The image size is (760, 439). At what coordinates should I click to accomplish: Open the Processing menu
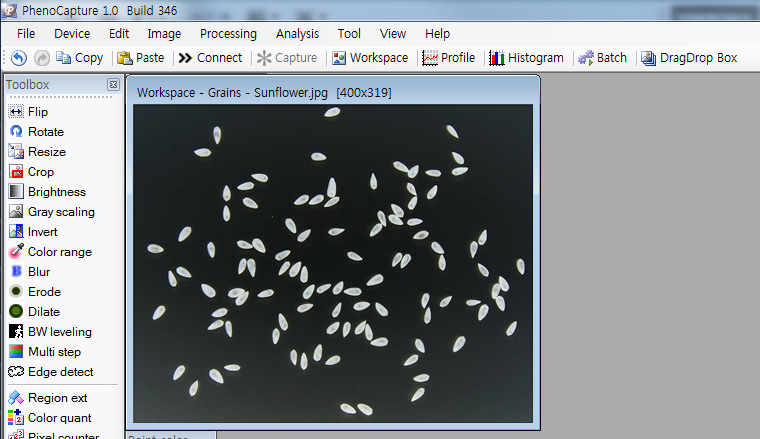pyautogui.click(x=228, y=33)
